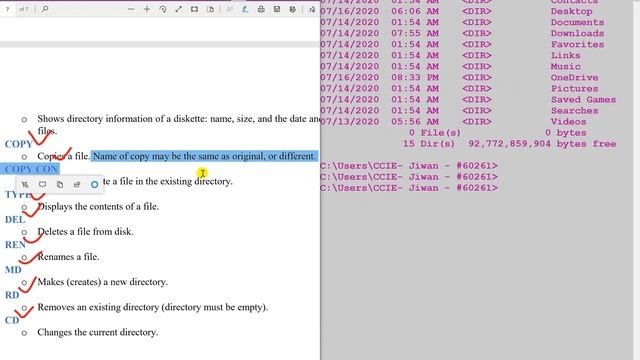This screenshot has width=640, height=360.
Task: Click '92,772,859,904 bytes free' text
Action: click(x=542, y=144)
